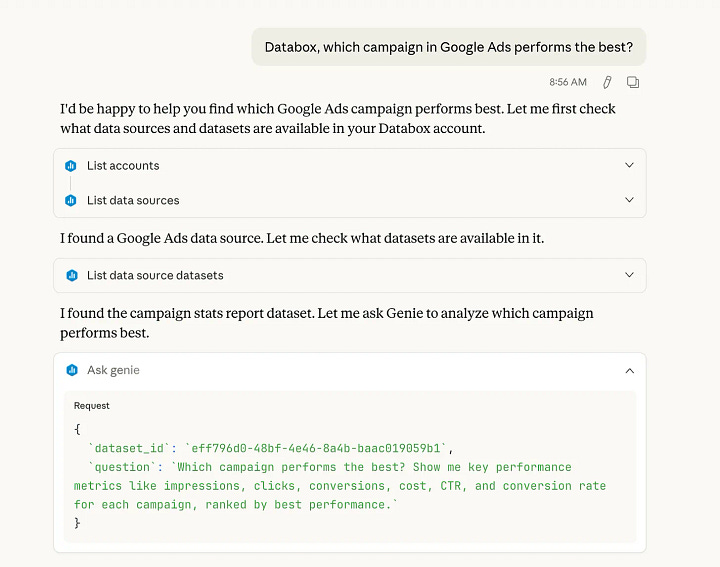Click the Databox icon beside List data sources
720x567 pixels.
coord(71,200)
